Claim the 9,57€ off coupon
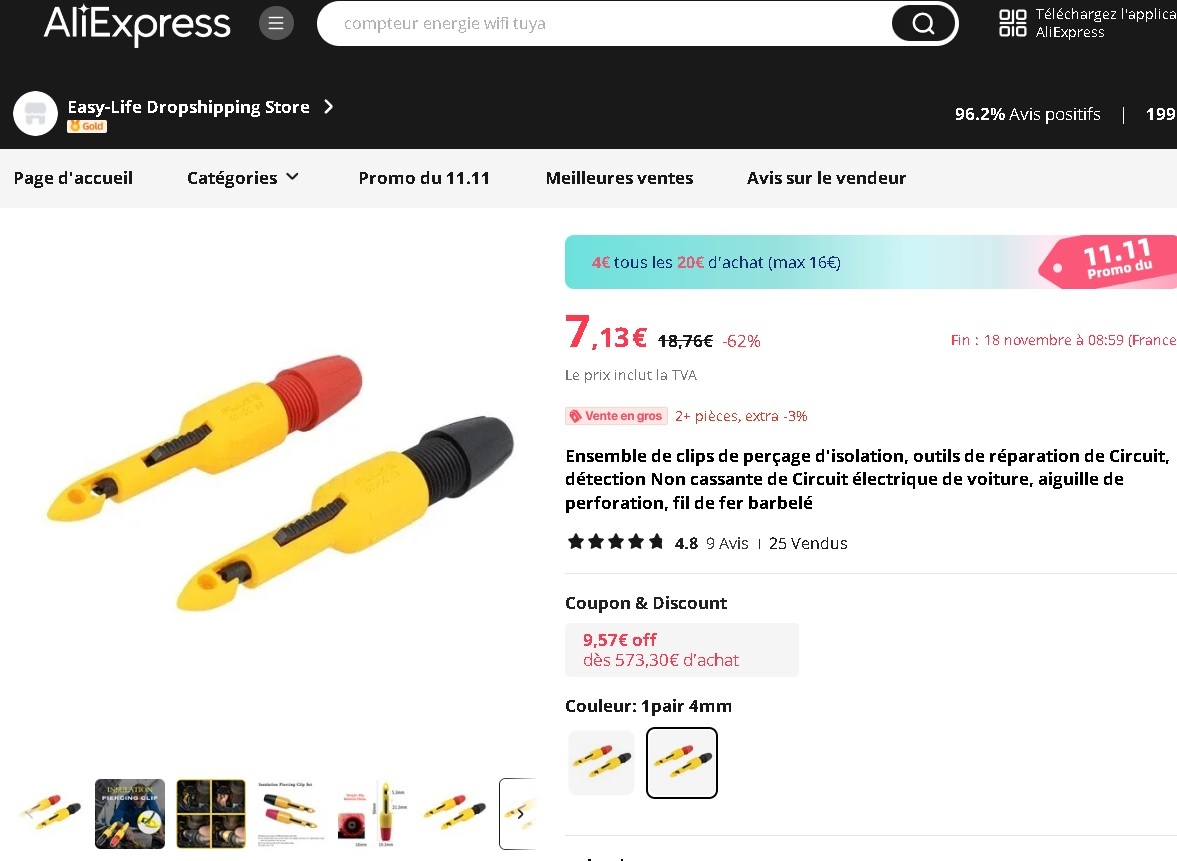Screen dimensions: 1177x861 [682, 650]
